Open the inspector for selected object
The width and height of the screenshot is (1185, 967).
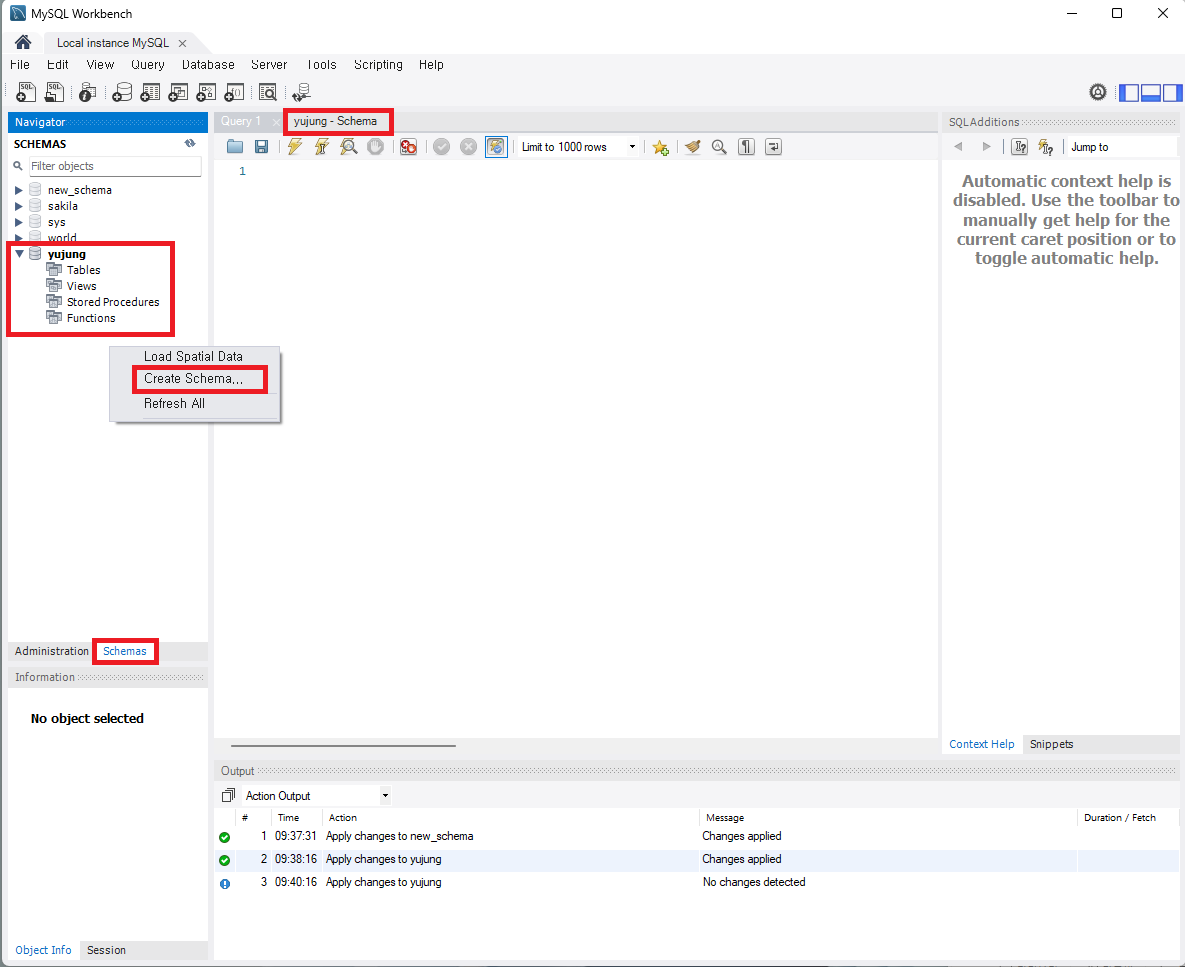tap(88, 92)
